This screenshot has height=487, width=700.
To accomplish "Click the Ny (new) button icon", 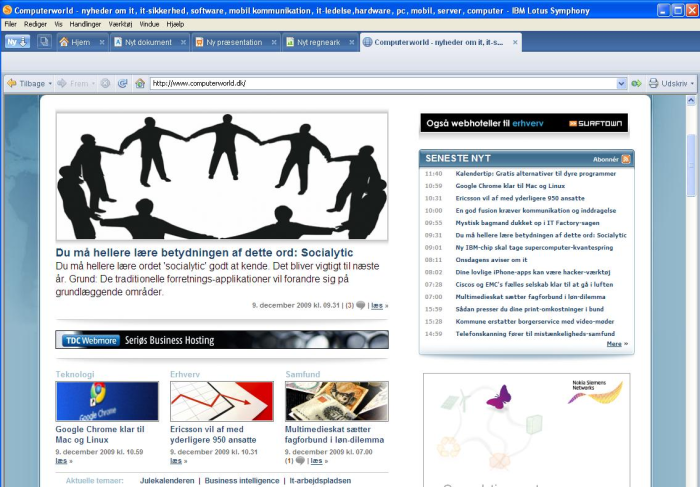I will click(x=17, y=42).
